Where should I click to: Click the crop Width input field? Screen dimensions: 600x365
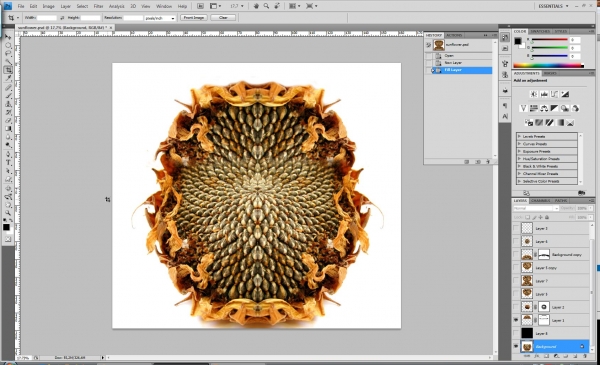pos(46,18)
